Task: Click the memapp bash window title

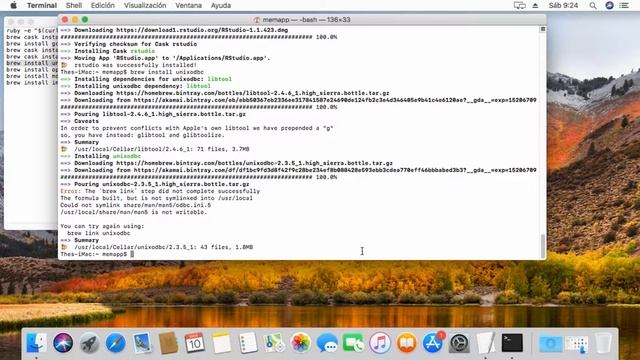Action: coord(306,20)
